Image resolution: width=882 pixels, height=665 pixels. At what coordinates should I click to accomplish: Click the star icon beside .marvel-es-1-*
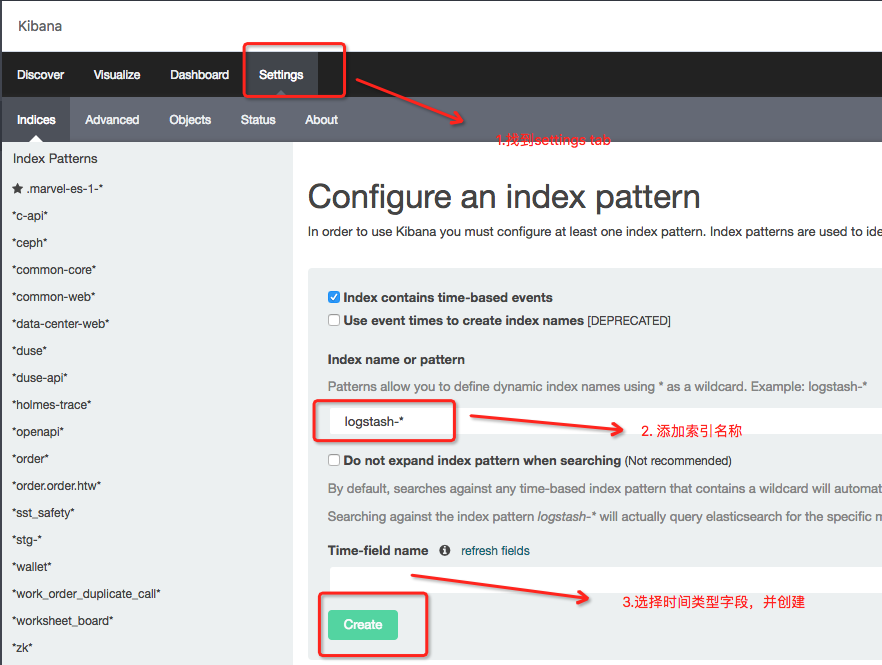click(17, 188)
